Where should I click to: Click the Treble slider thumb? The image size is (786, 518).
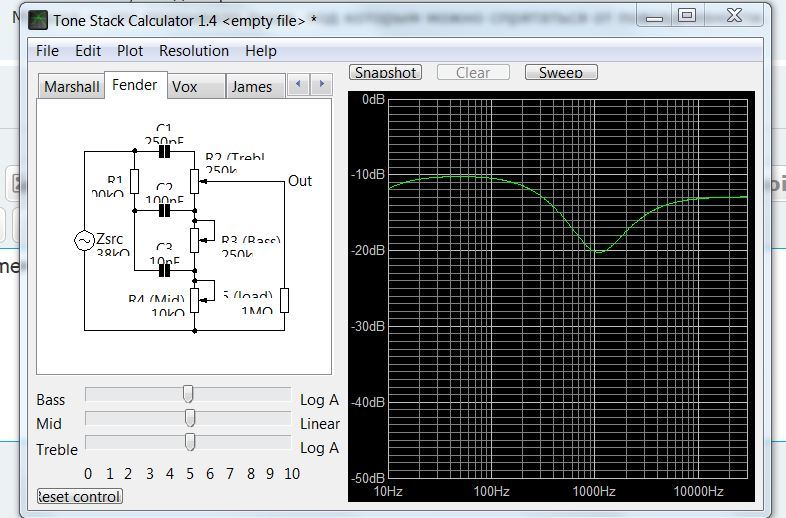coord(189,442)
